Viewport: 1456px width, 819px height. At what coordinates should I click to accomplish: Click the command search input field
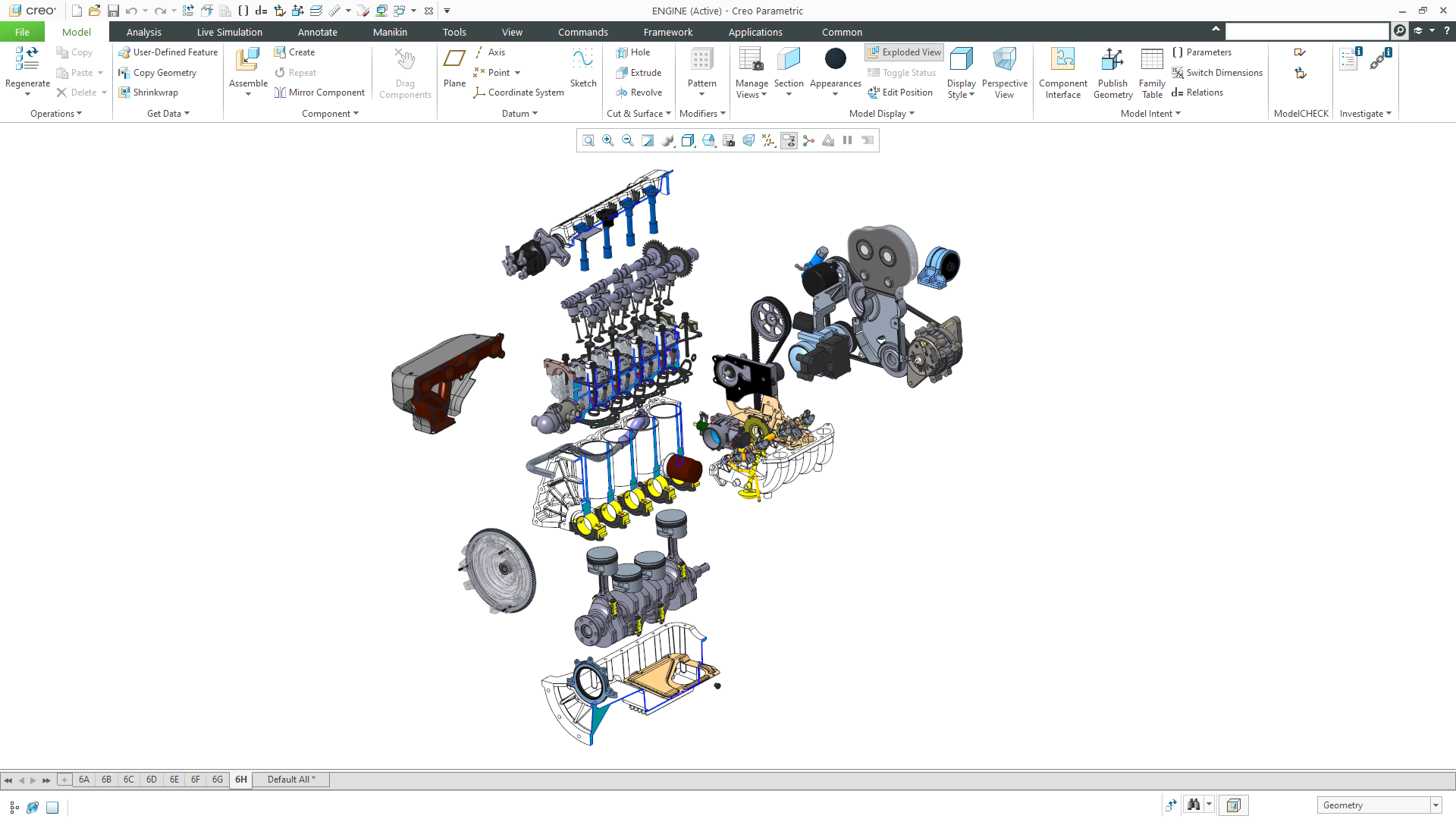tap(1307, 31)
